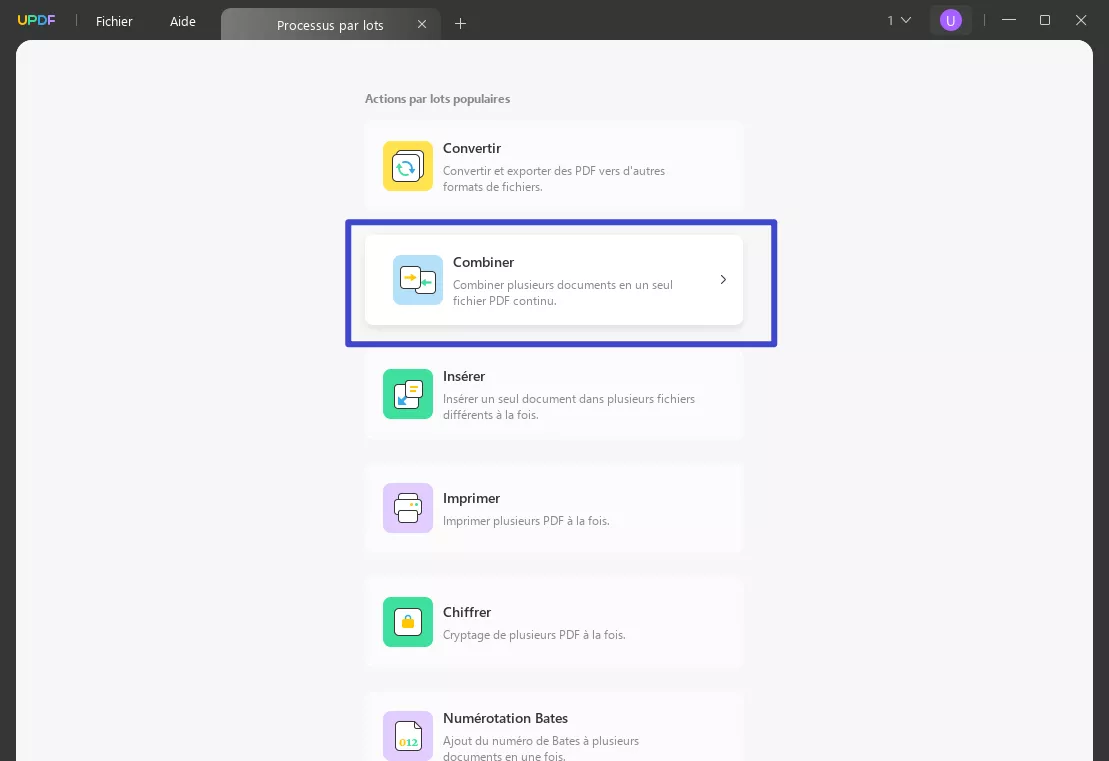Choose the Imprimer printer icon
This screenshot has height=761, width=1109.
point(407,508)
